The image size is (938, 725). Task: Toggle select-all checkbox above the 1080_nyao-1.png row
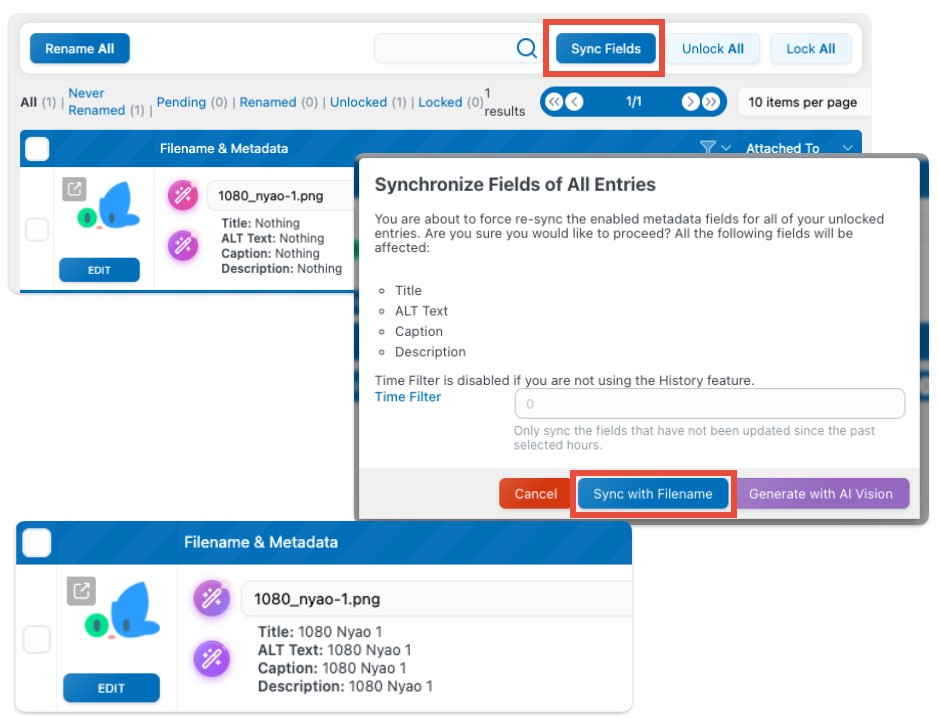pos(37,543)
